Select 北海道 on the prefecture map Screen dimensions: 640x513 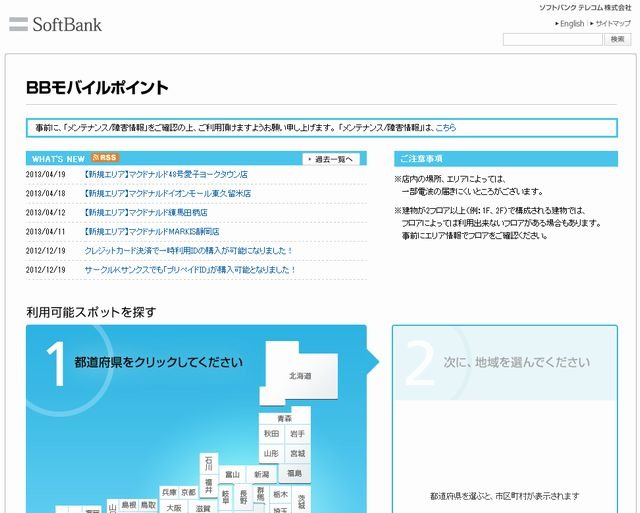(300, 376)
